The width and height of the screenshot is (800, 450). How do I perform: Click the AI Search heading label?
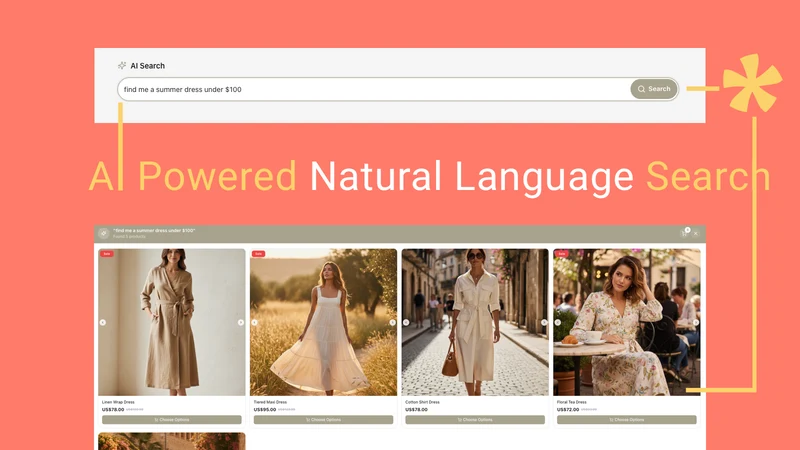click(x=147, y=66)
